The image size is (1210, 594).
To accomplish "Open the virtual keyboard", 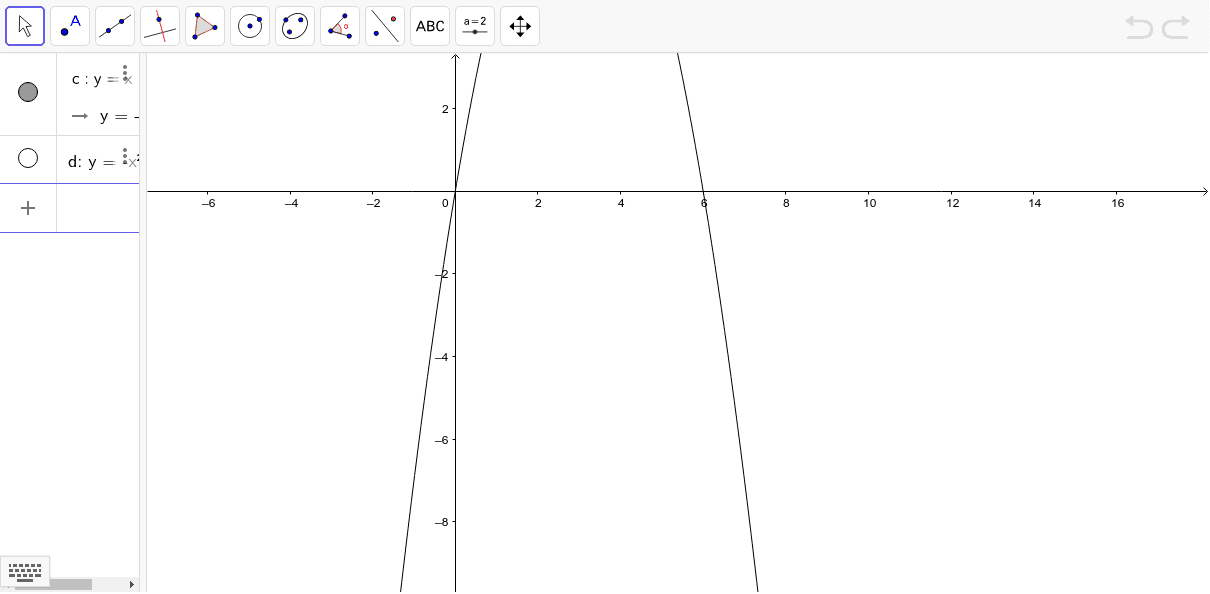I will click(x=25, y=572).
